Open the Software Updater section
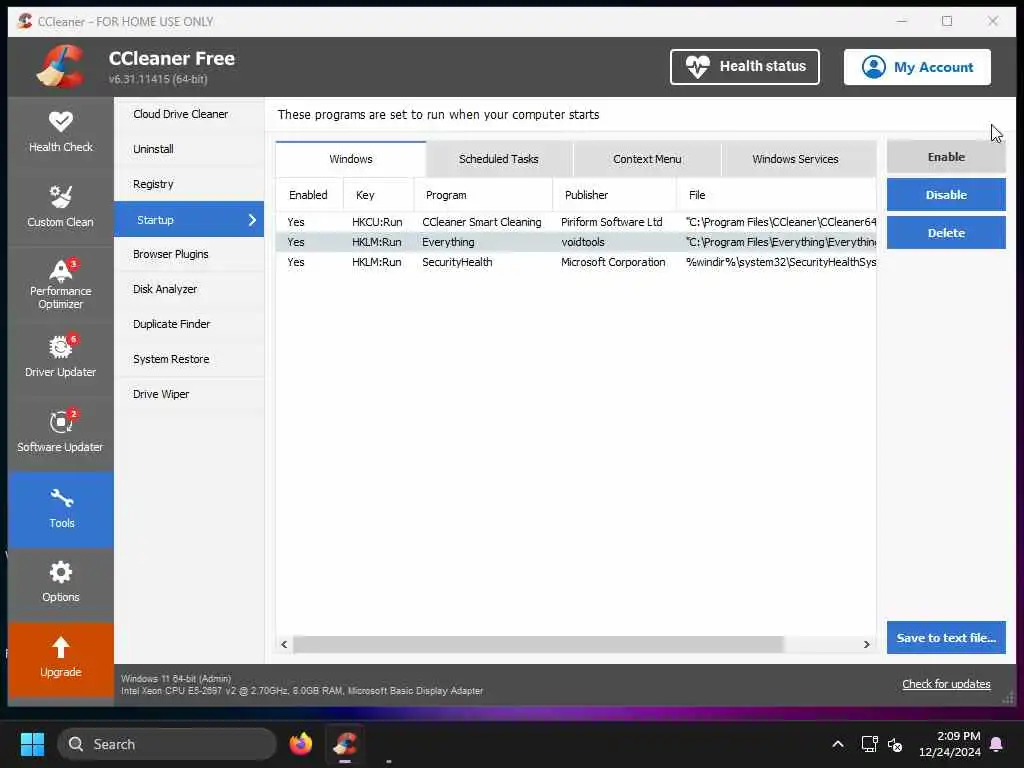This screenshot has height=768, width=1024. 61,432
